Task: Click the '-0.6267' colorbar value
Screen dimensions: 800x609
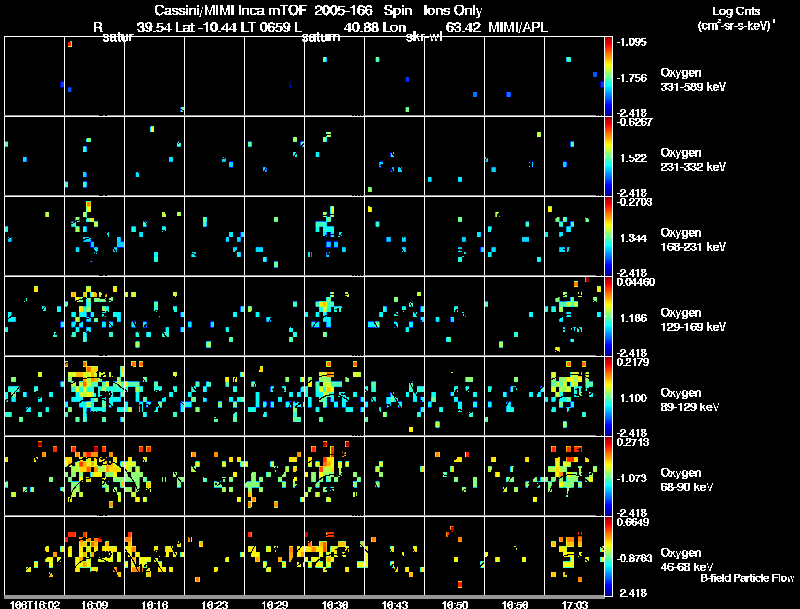Action: tap(633, 122)
